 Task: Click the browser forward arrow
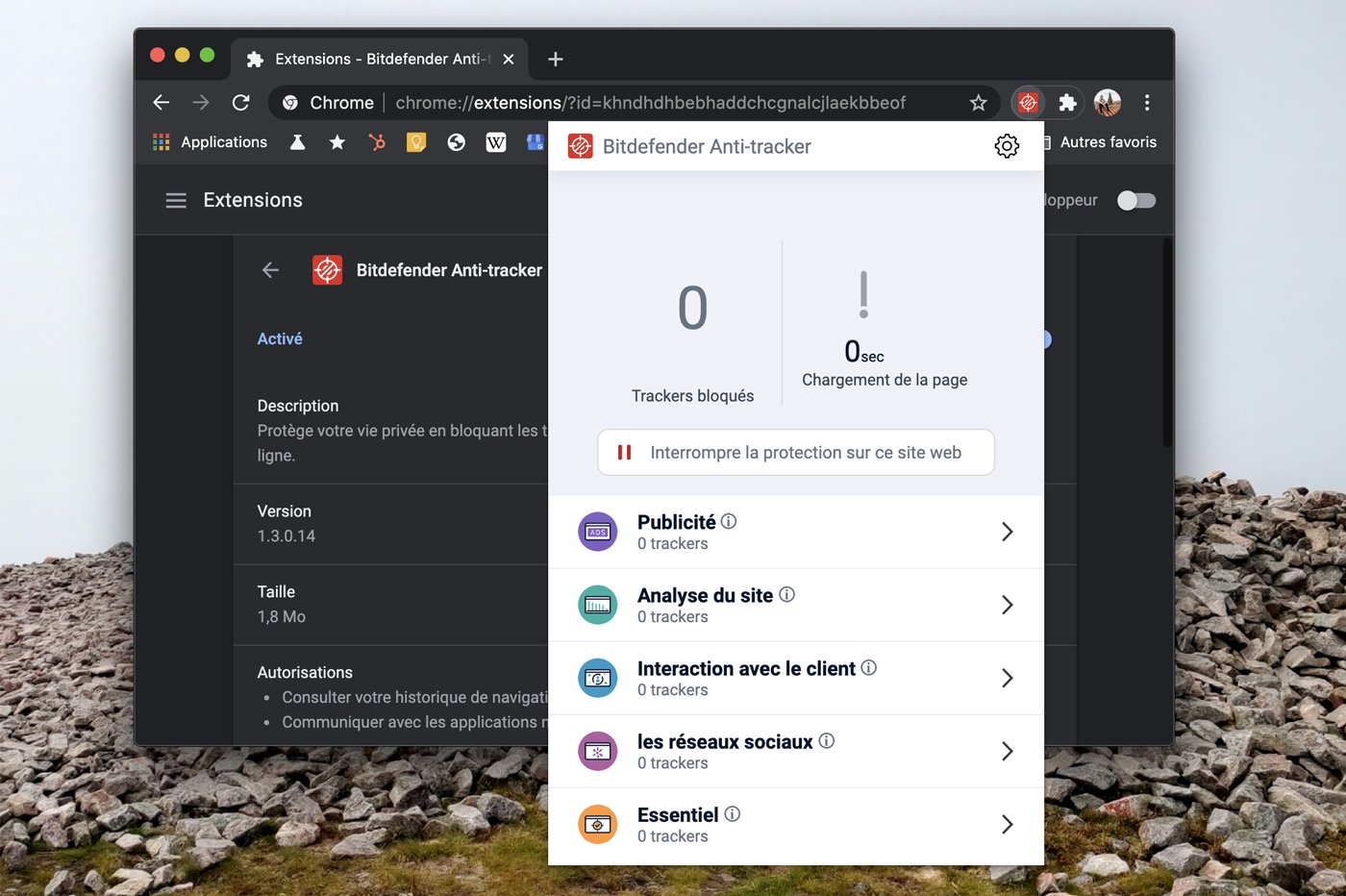coord(201,103)
